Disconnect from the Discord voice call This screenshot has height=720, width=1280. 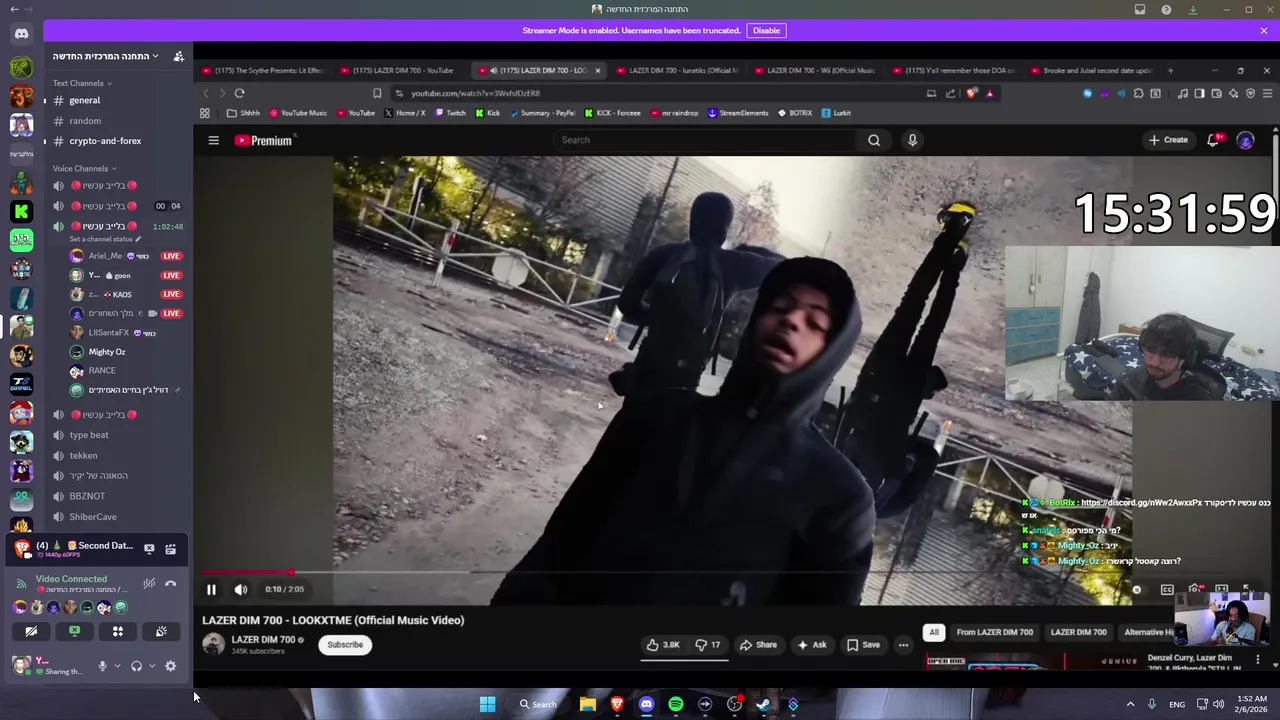(x=171, y=583)
